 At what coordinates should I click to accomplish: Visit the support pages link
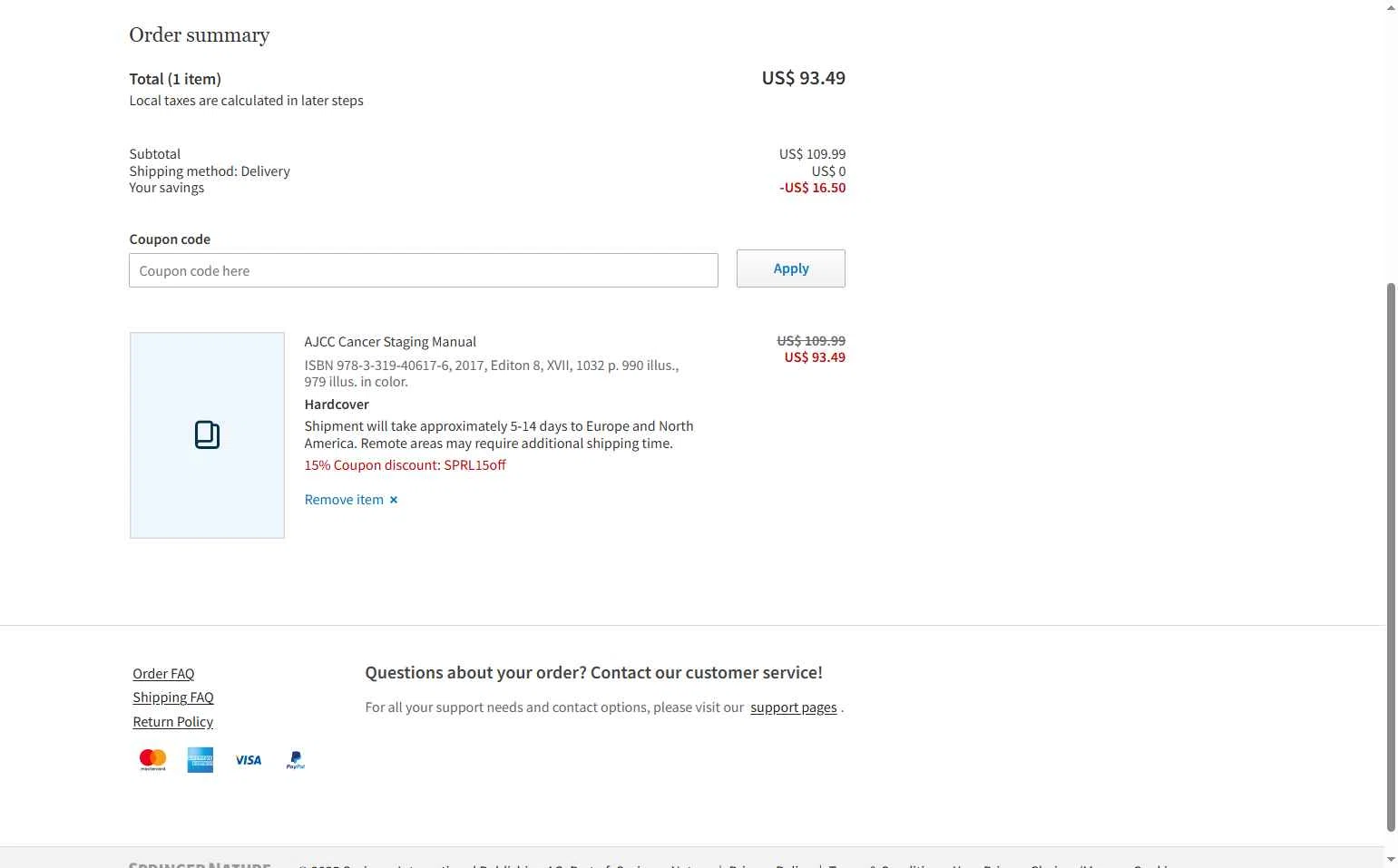pyautogui.click(x=794, y=707)
